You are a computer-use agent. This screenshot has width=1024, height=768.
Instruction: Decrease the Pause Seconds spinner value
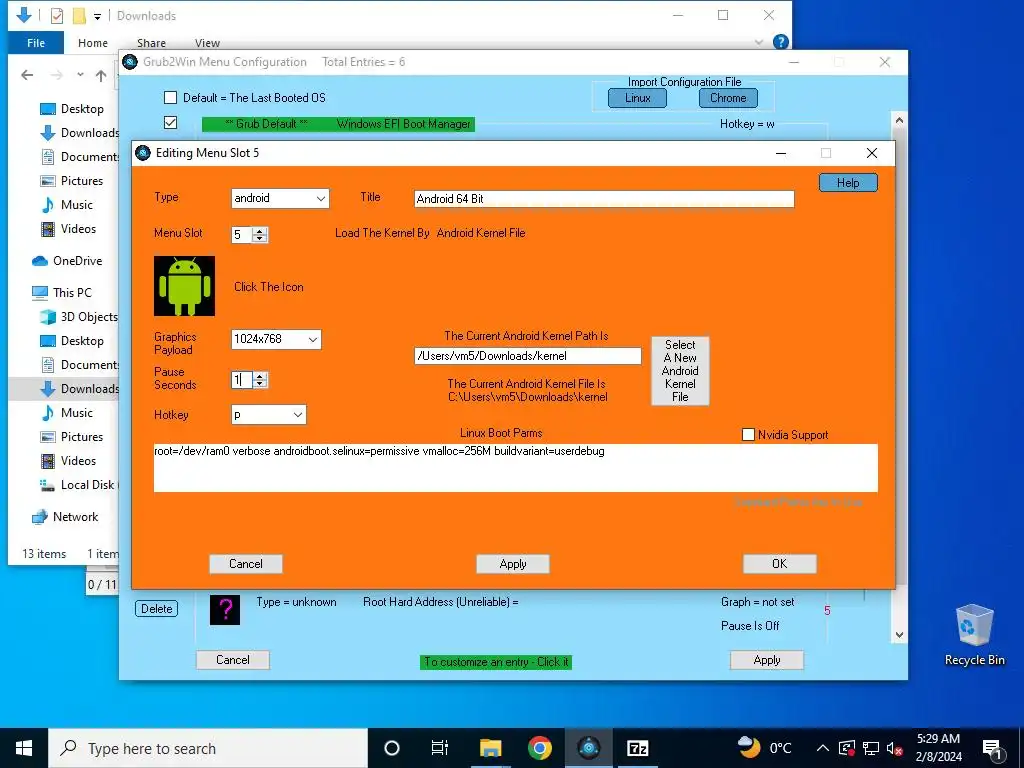[x=260, y=383]
